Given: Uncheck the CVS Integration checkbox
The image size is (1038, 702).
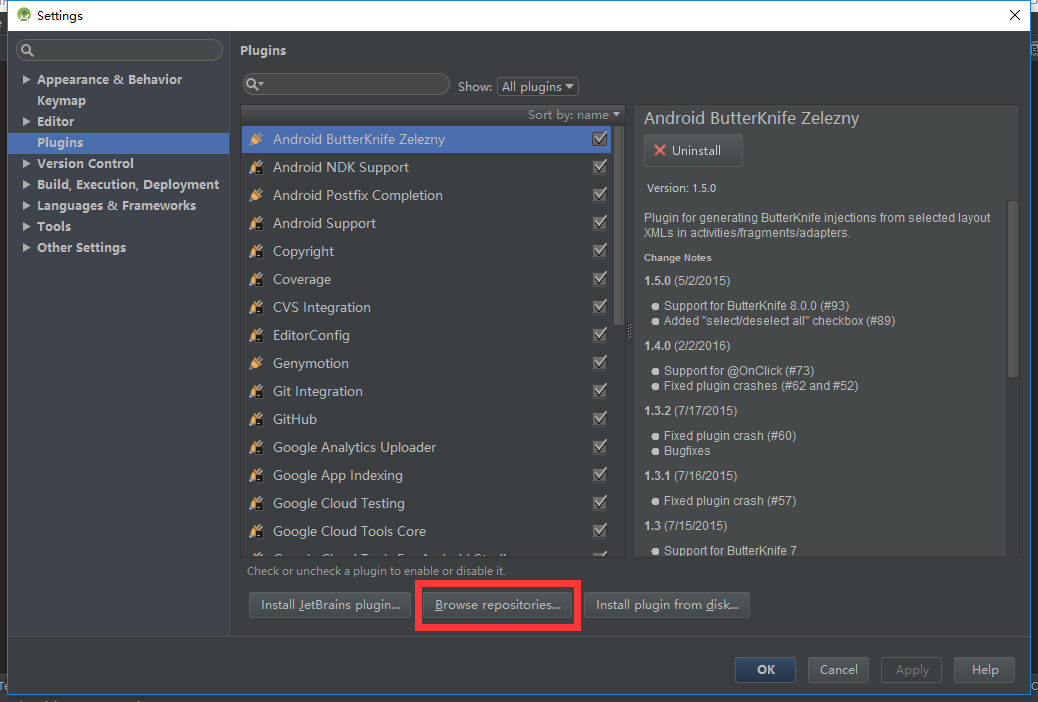Looking at the screenshot, I should (x=600, y=307).
